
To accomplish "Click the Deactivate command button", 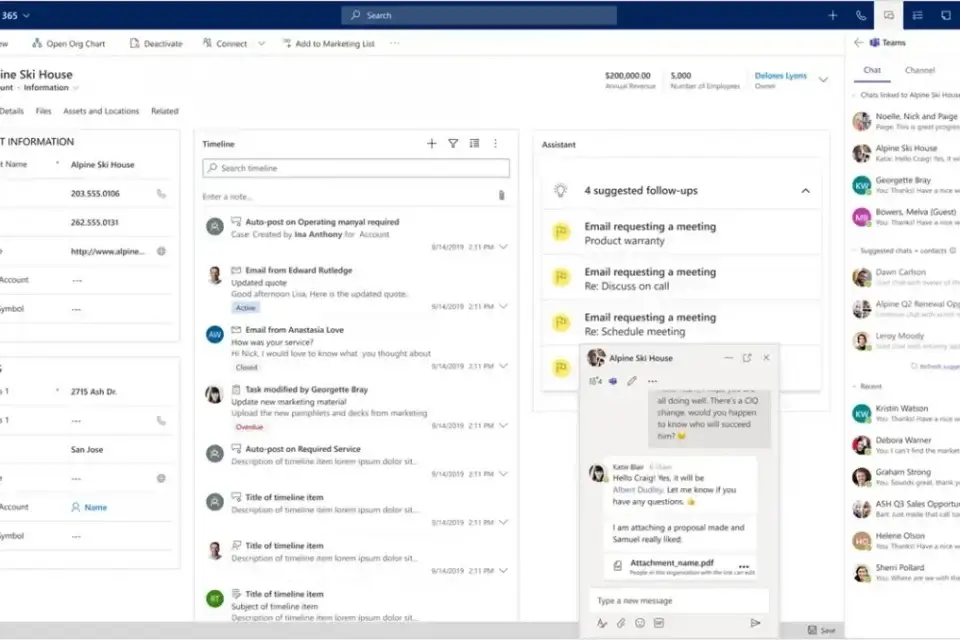I will [x=156, y=44].
